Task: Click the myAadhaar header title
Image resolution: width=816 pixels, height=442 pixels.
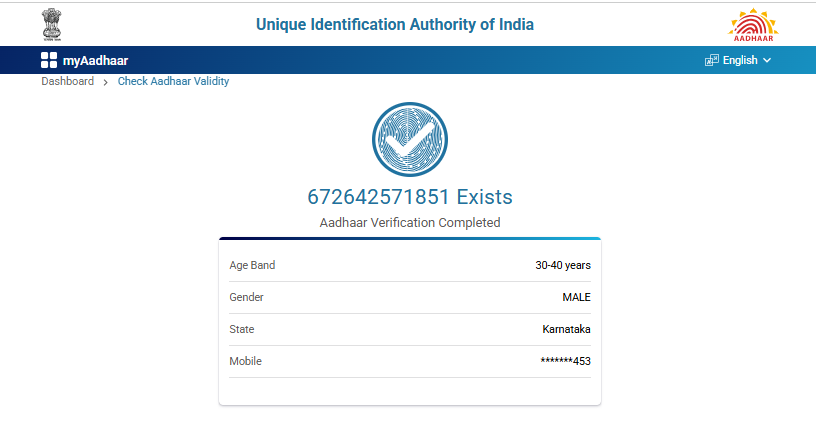Action: tap(95, 60)
